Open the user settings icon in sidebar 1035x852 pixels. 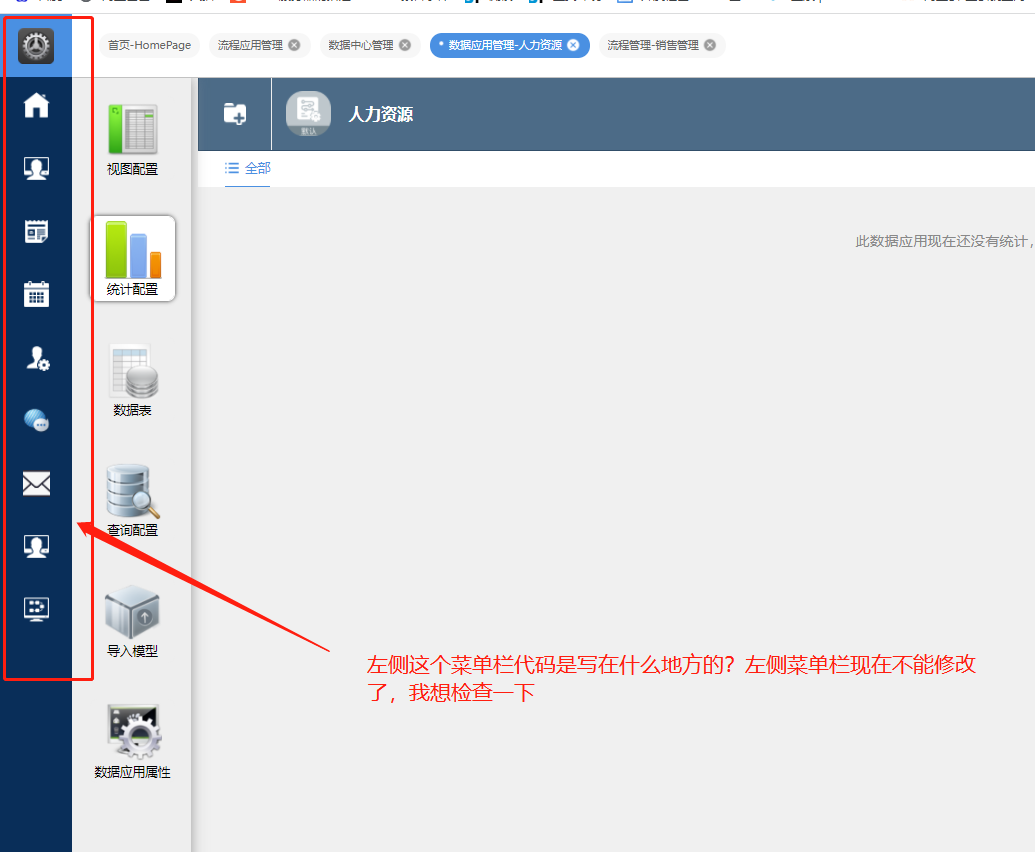(x=36, y=357)
